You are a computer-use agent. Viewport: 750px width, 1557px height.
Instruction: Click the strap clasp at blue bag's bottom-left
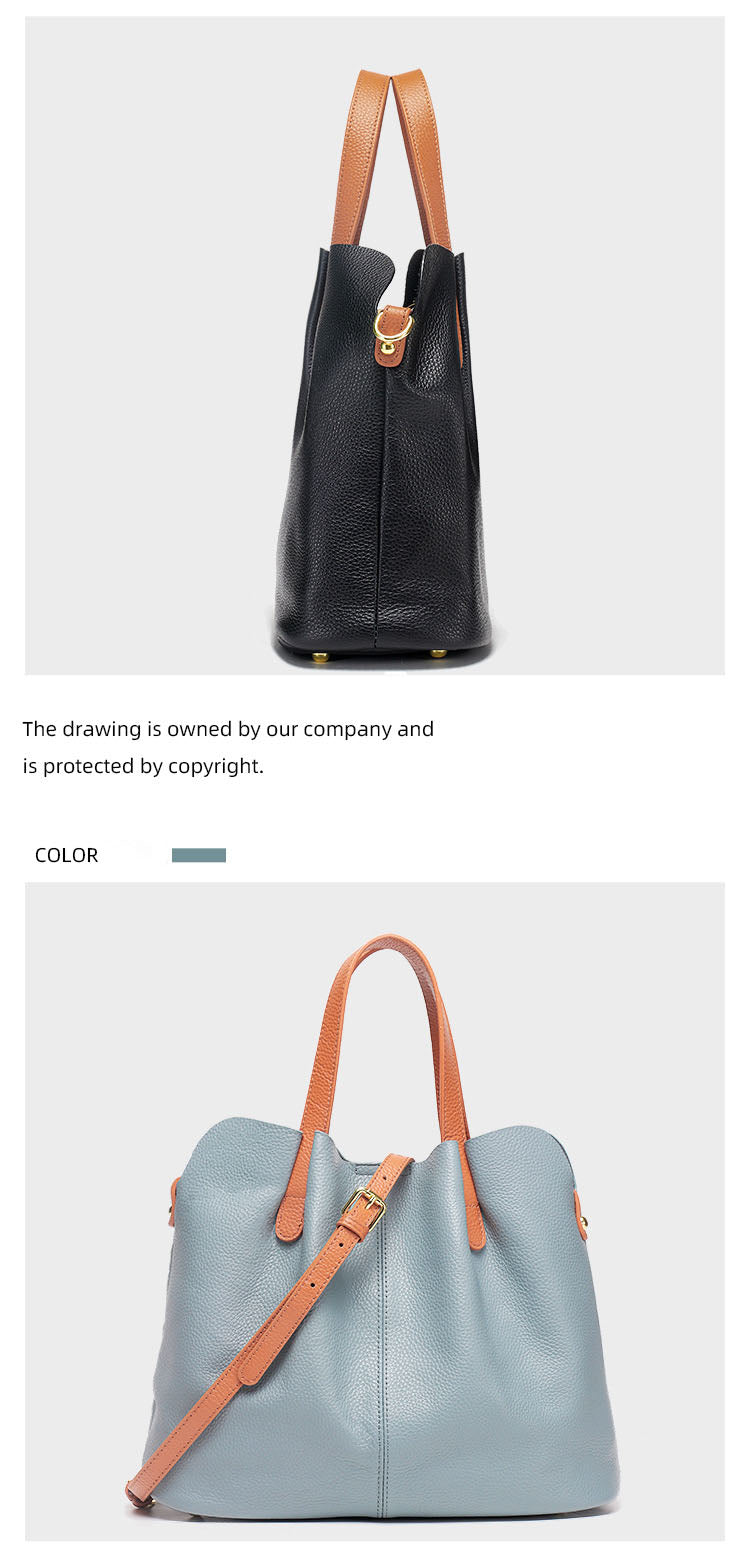coord(138,1496)
